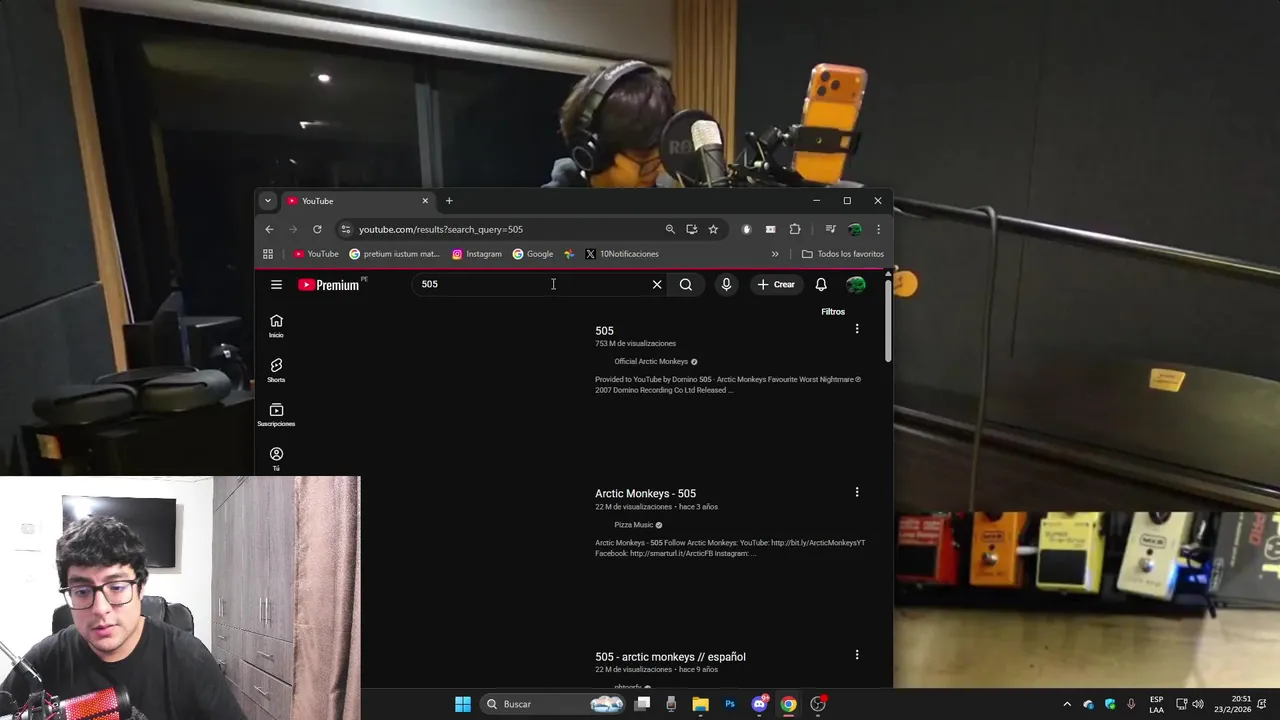Reload the page

click(317, 230)
